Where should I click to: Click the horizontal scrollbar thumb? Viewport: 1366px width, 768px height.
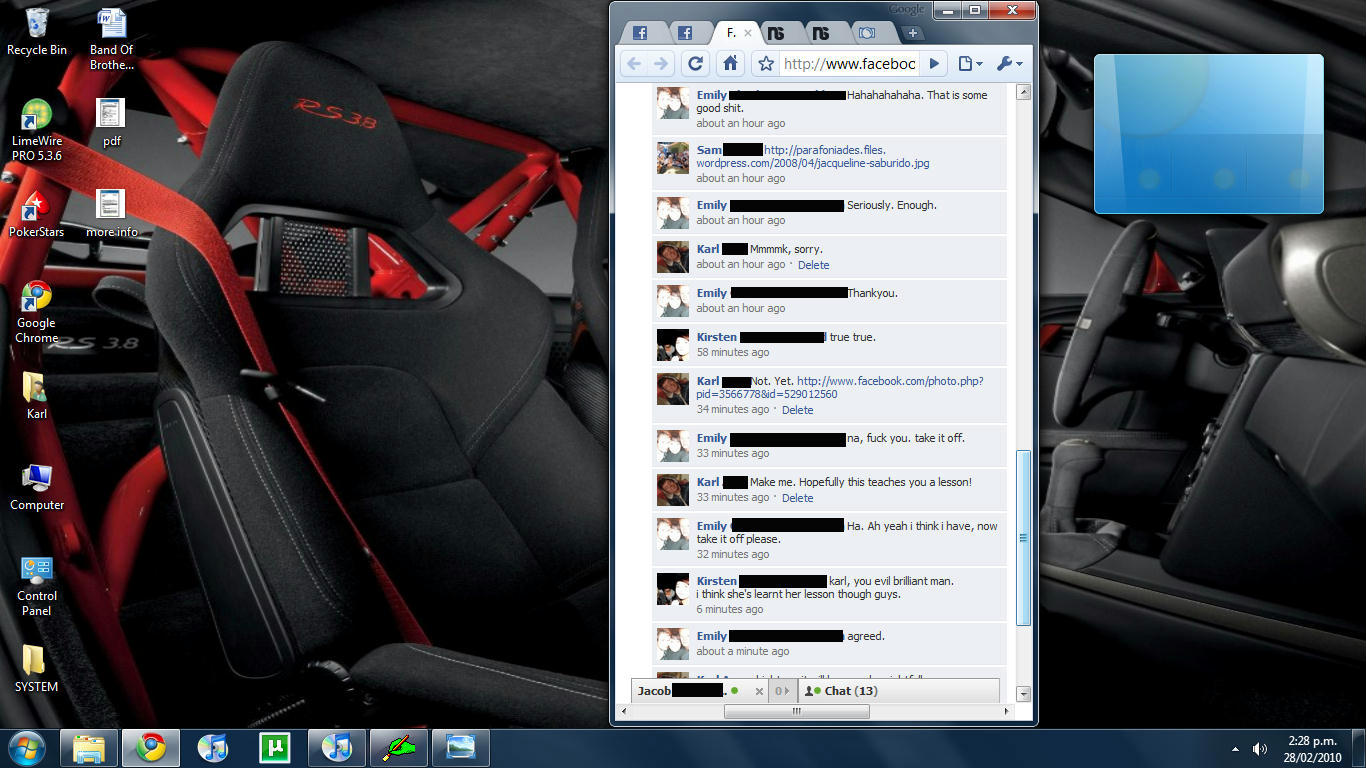point(796,712)
